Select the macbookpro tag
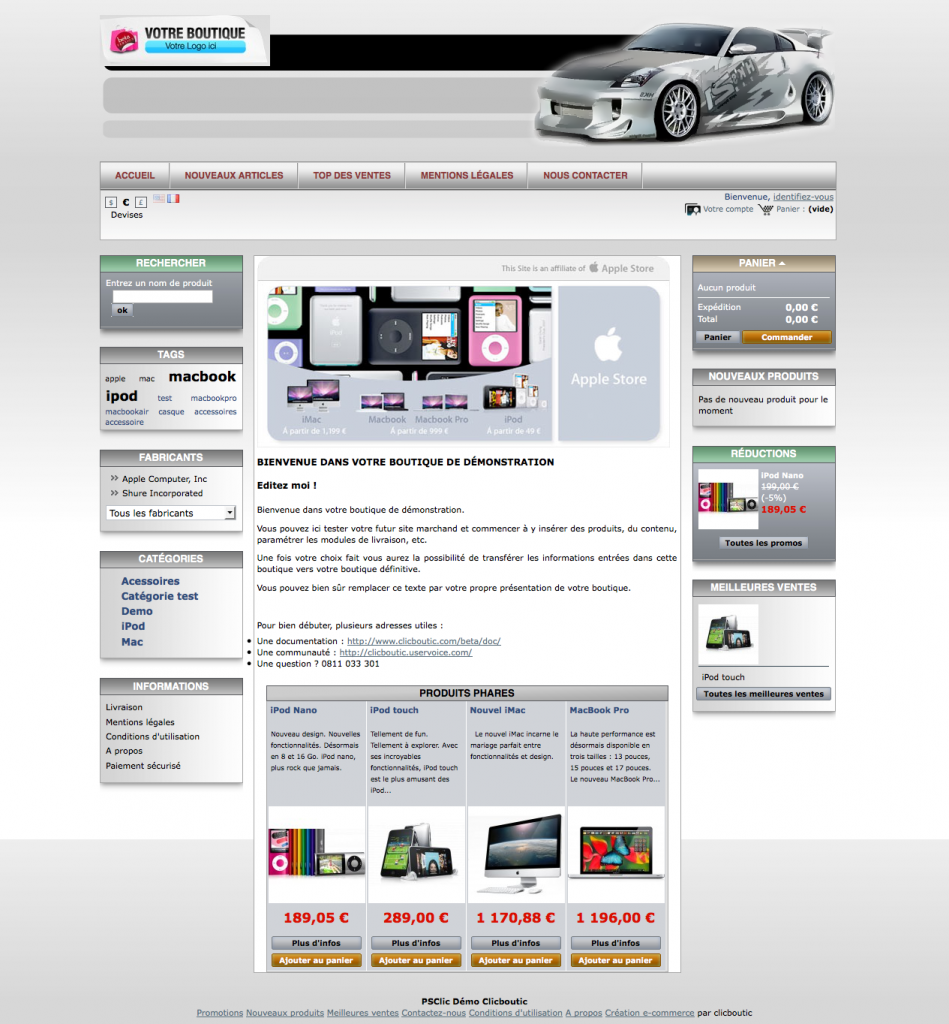 [x=214, y=398]
